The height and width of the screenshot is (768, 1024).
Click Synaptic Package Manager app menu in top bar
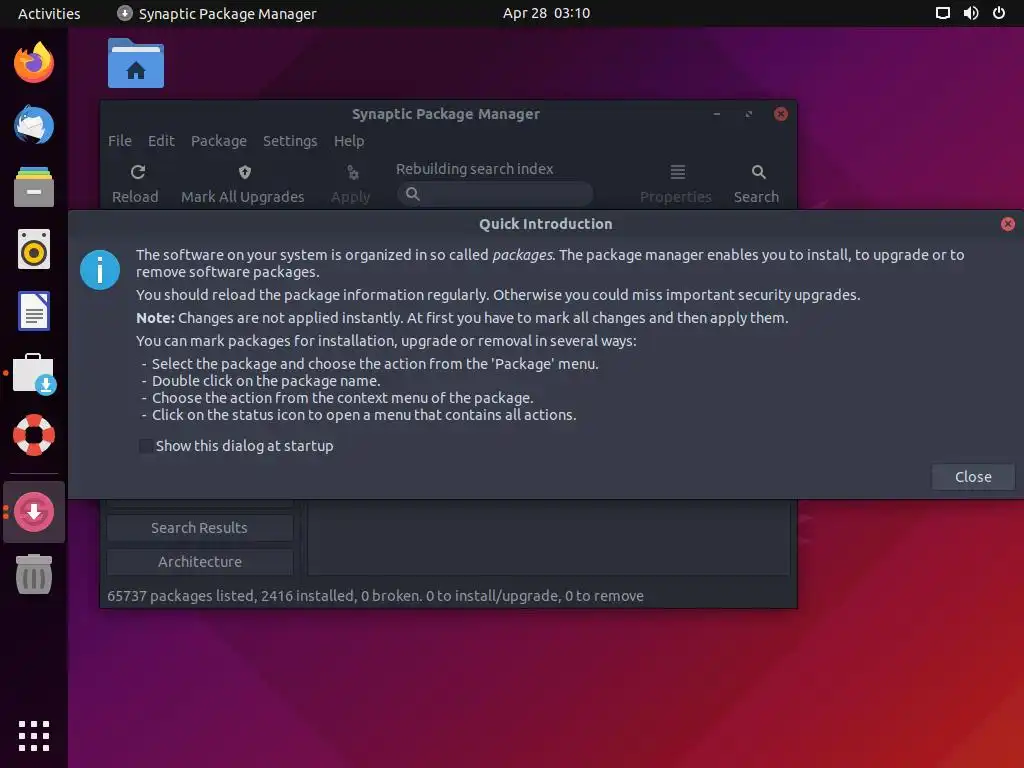[217, 14]
